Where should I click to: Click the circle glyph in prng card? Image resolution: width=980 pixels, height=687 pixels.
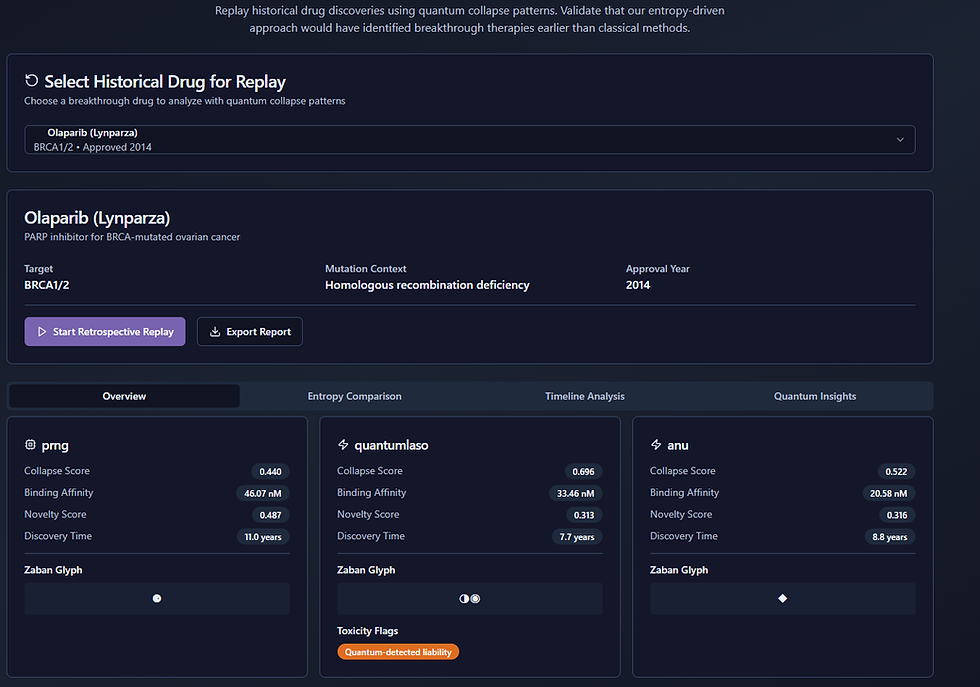click(157, 598)
